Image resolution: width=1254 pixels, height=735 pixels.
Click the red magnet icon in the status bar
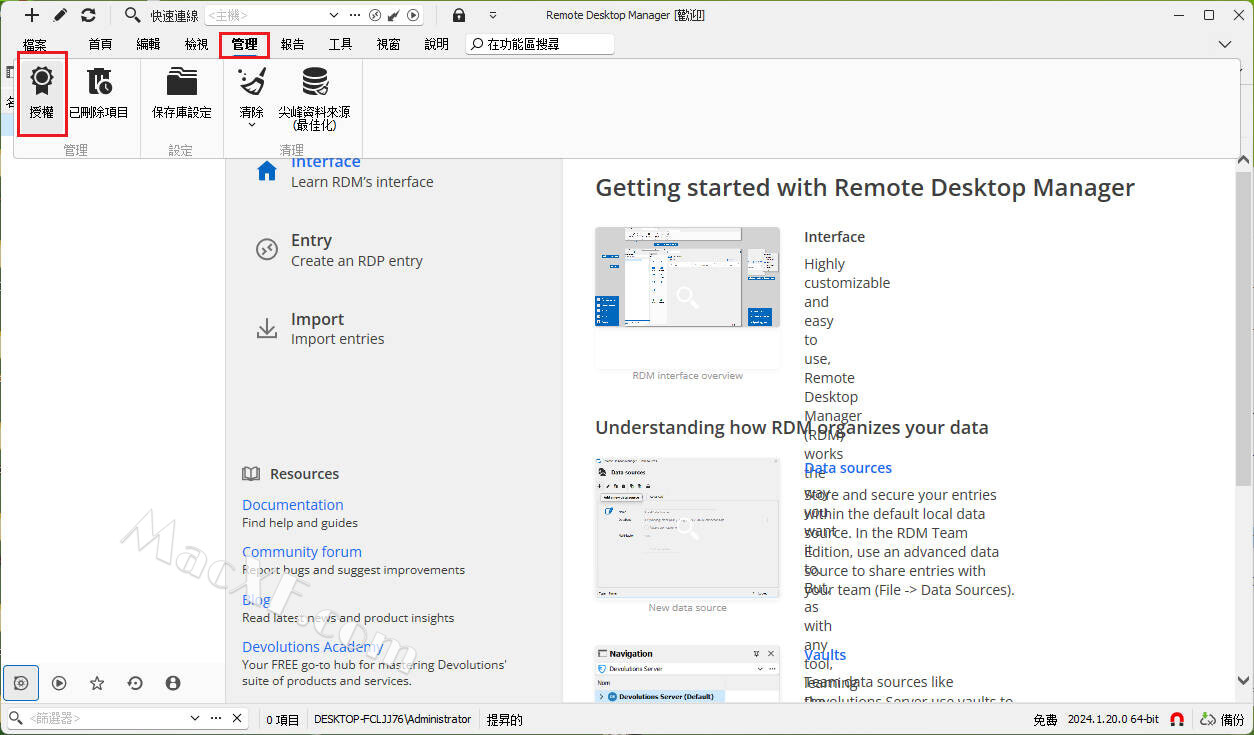[x=1177, y=720]
